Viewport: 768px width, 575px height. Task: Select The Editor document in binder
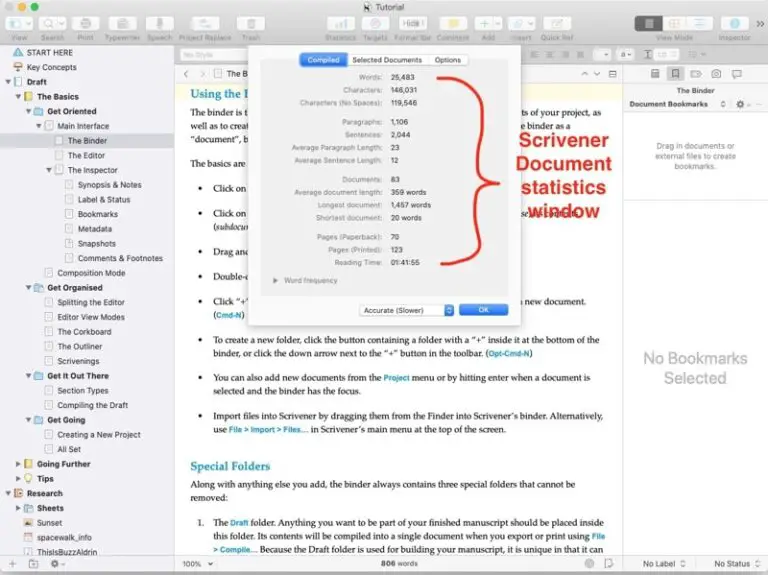(x=86, y=155)
